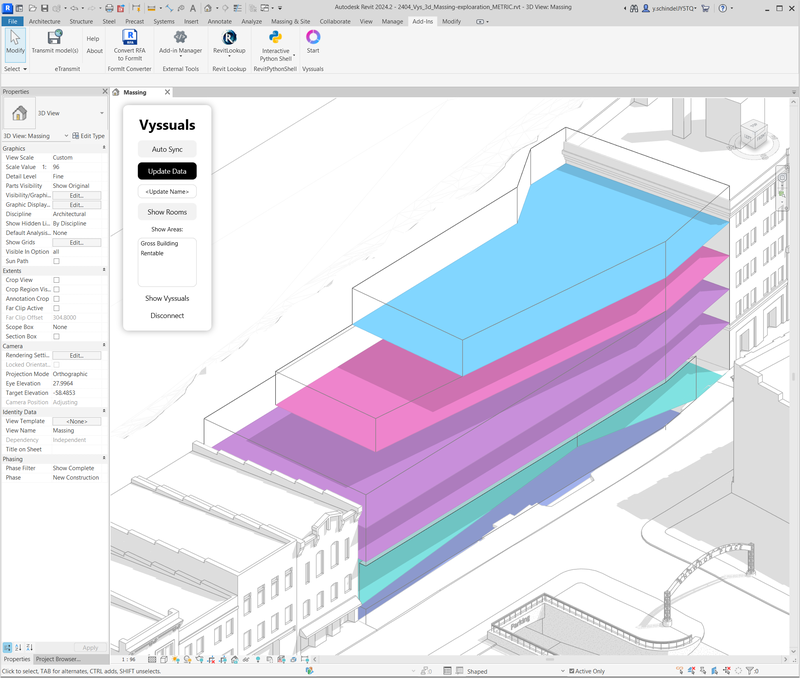Switch to the Annotate ribbon tab
The image size is (800, 678).
(219, 21)
